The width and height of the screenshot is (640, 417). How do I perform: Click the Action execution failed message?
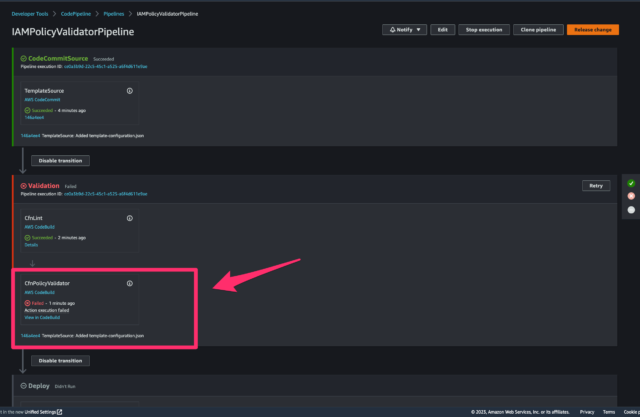click(47, 311)
